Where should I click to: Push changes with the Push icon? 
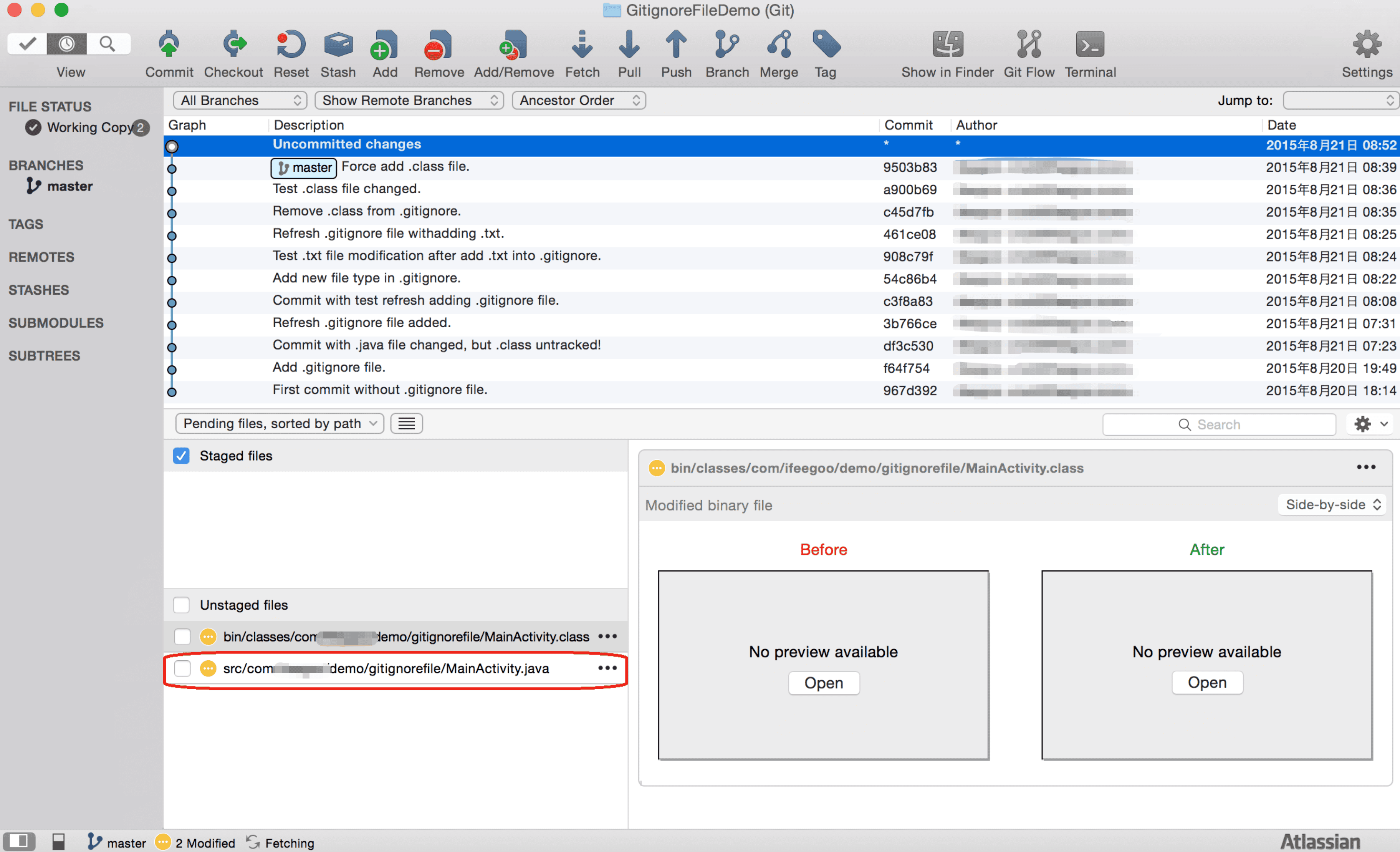coord(675,44)
